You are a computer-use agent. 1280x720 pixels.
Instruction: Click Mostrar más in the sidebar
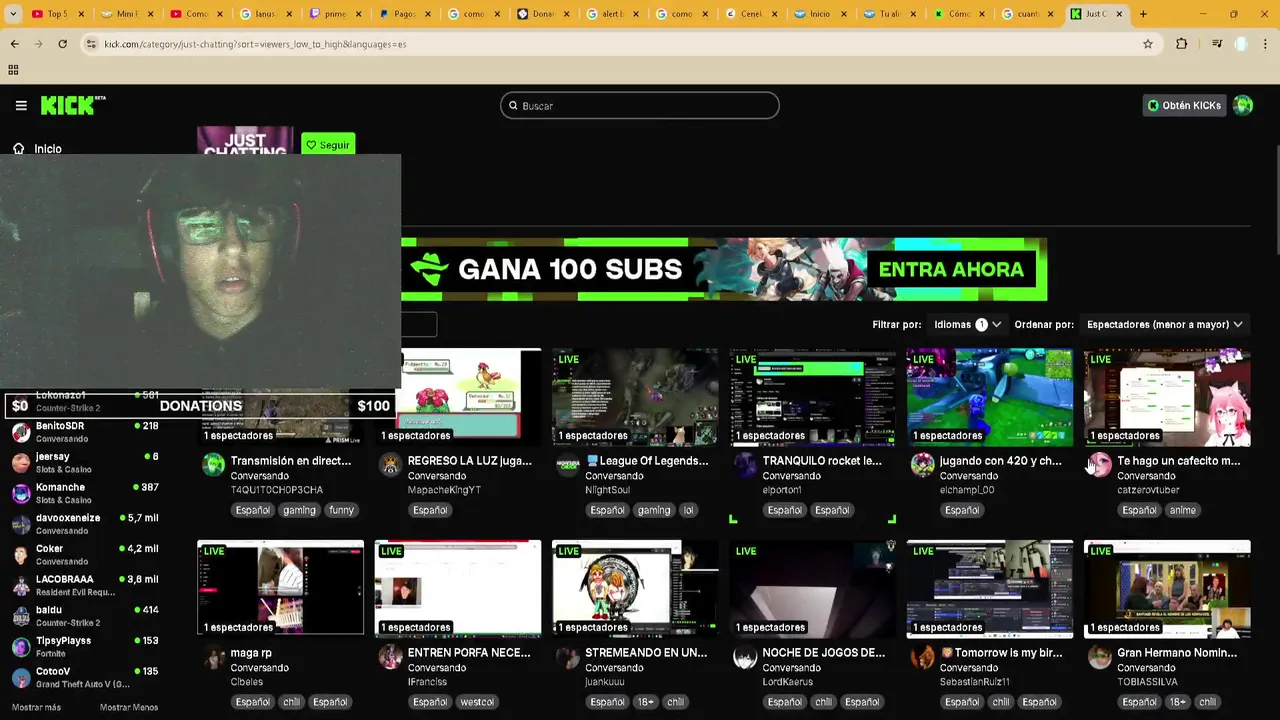[36, 707]
